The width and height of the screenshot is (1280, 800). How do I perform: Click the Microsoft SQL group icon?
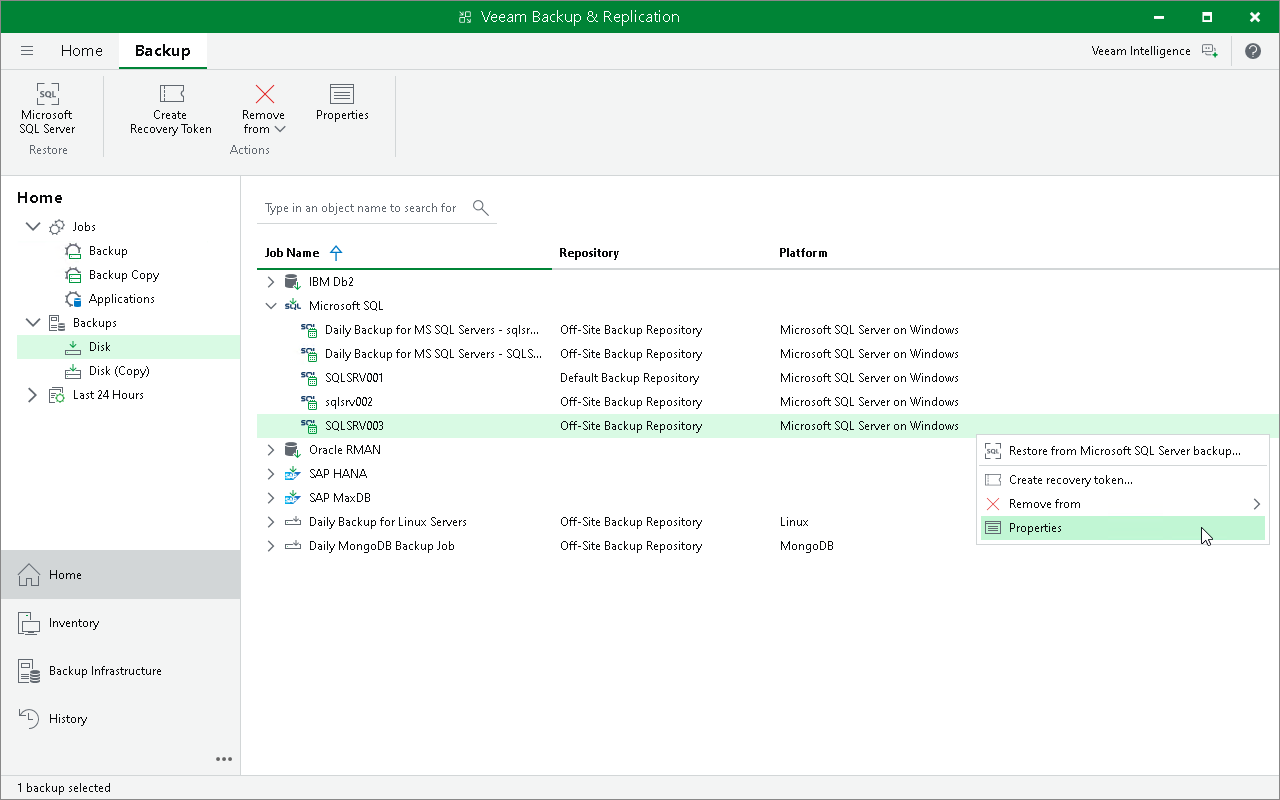coord(292,306)
